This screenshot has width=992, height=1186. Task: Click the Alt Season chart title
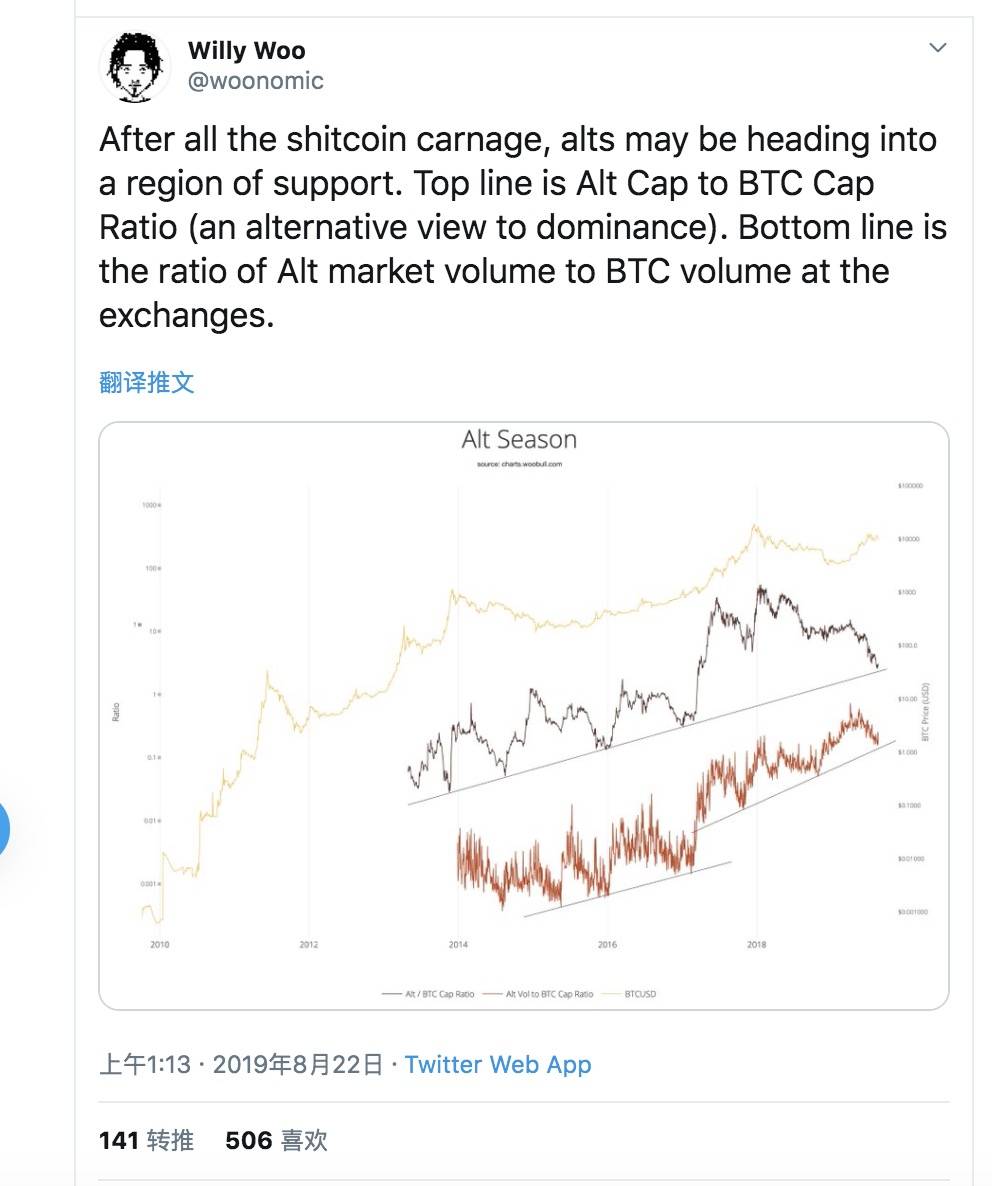click(519, 439)
